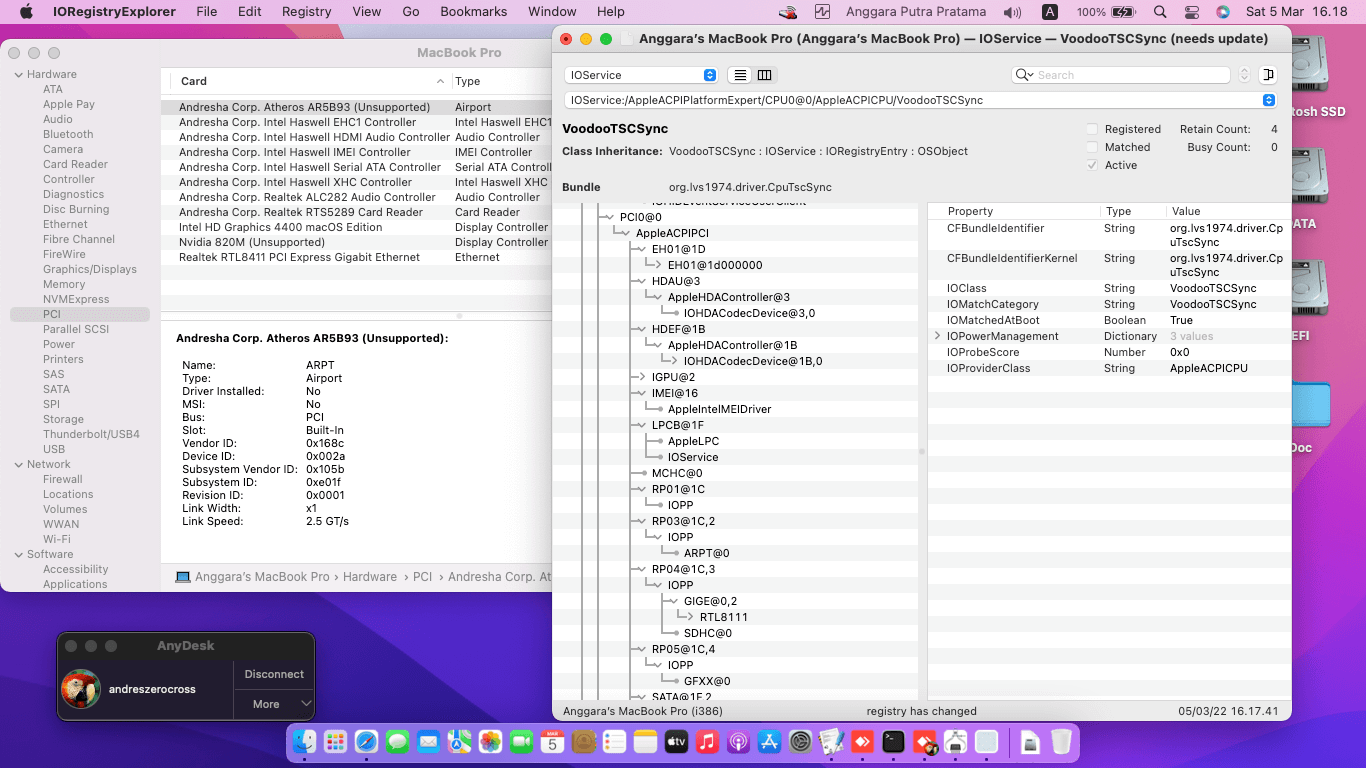Switch IORegistryExplorer to list view
The height and width of the screenshot is (768, 1366).
click(x=741, y=75)
